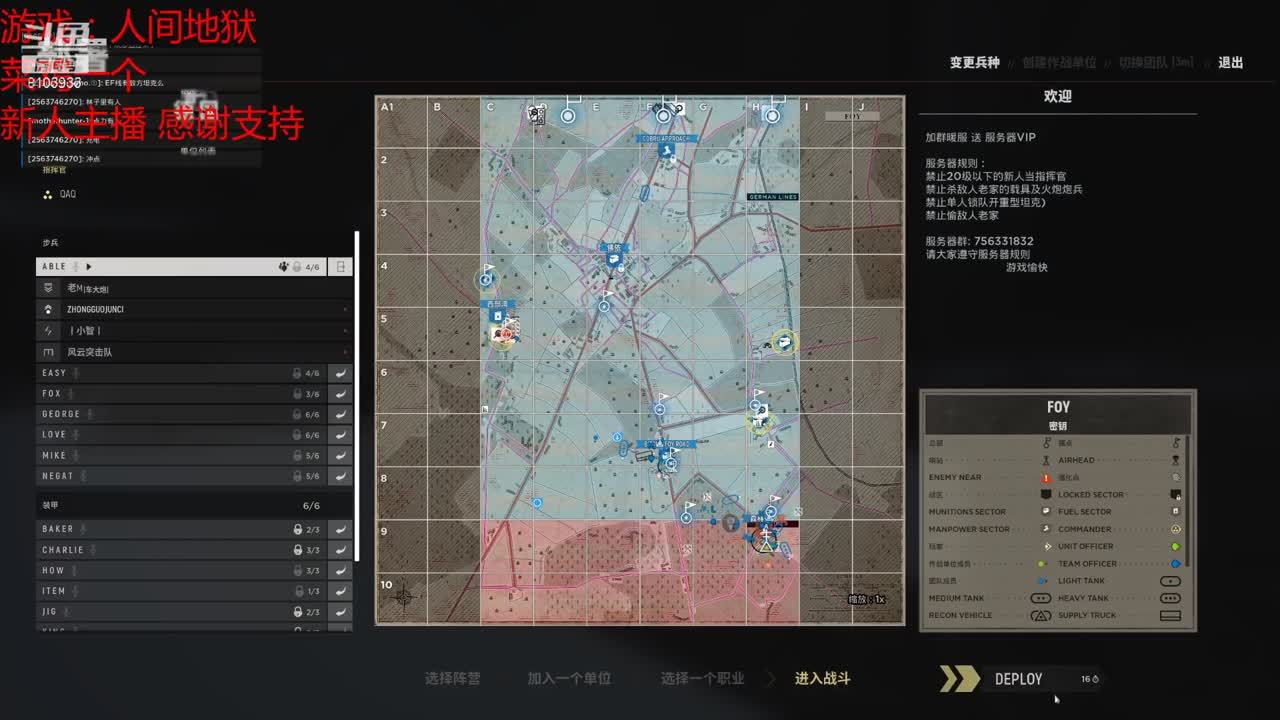Expand the arrow on the 风云突击队 row
This screenshot has width=1280, height=720.
(346, 352)
